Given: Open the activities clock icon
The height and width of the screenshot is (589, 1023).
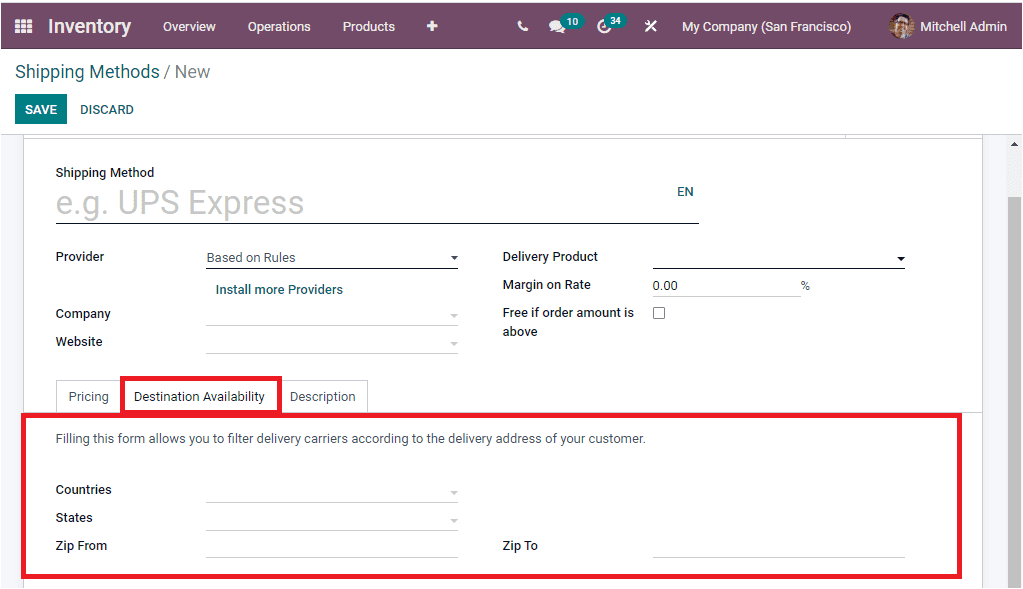Looking at the screenshot, I should tap(603, 26).
